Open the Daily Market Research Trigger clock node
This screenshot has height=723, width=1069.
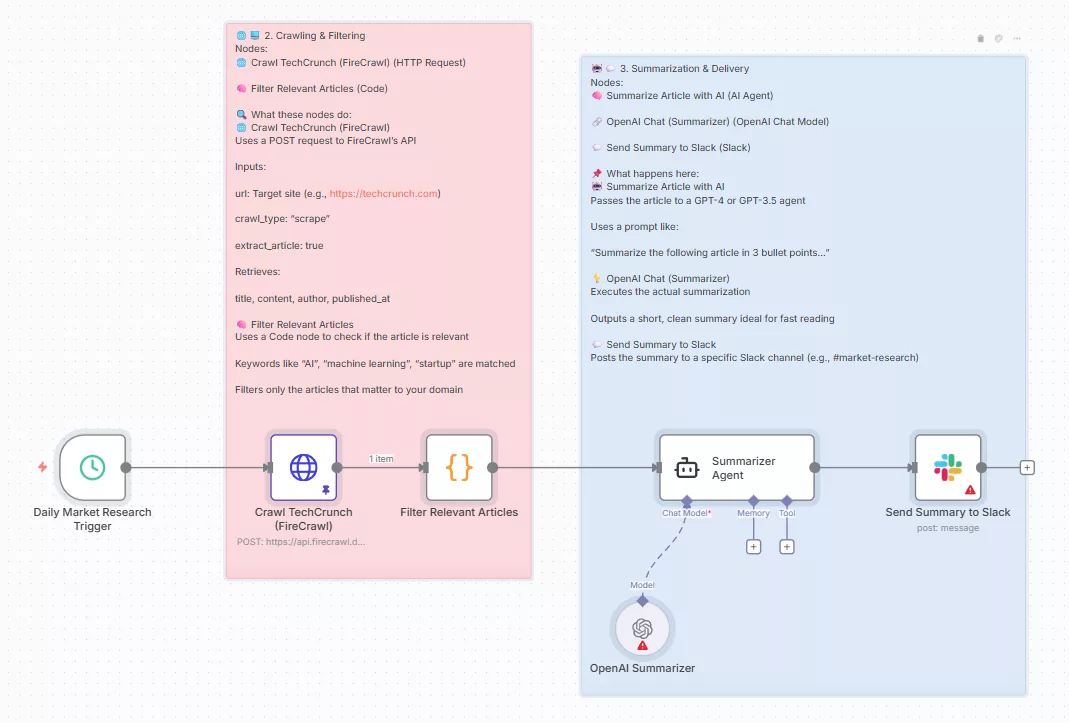point(92,467)
